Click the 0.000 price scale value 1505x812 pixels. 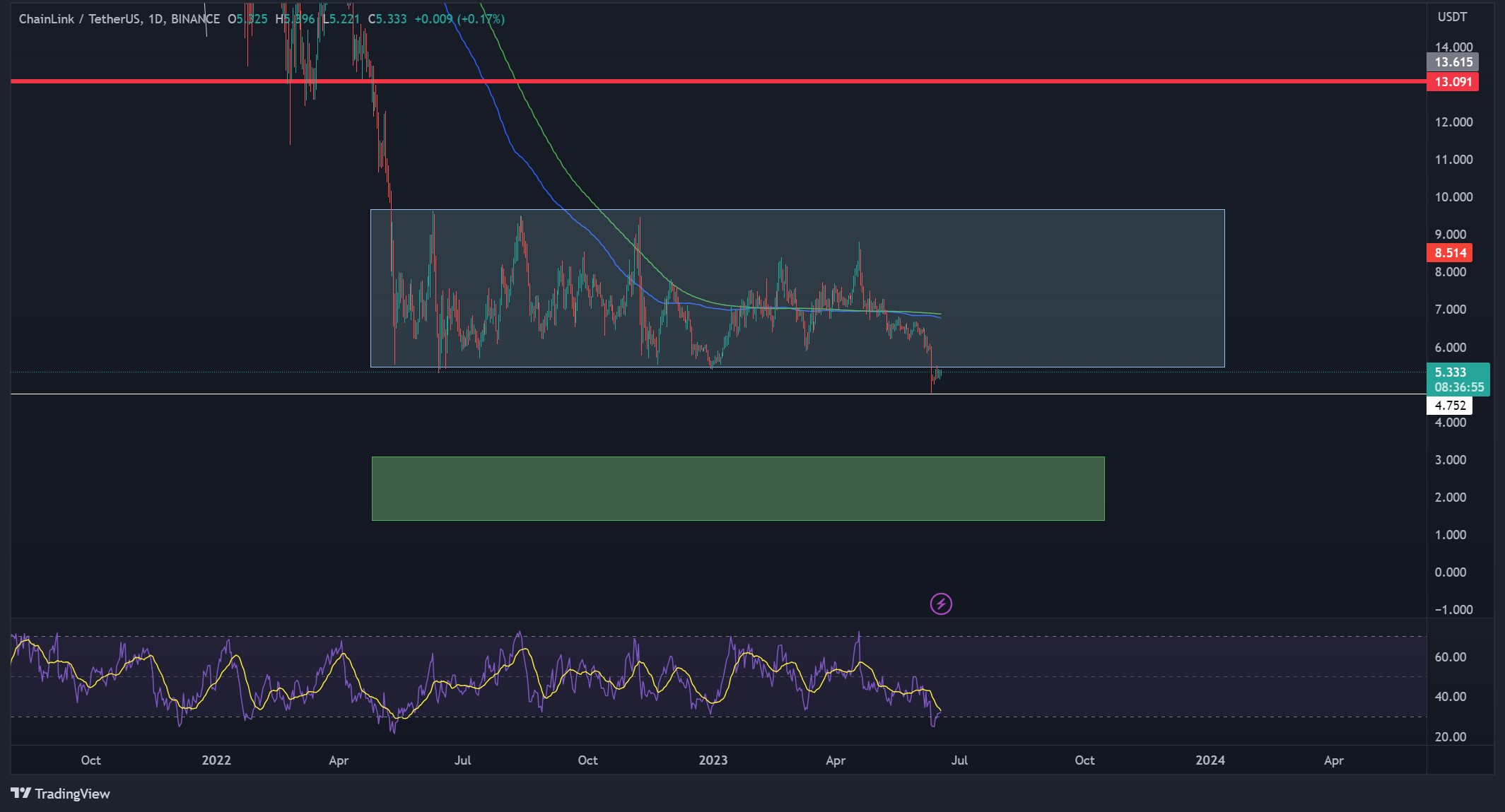[x=1451, y=572]
